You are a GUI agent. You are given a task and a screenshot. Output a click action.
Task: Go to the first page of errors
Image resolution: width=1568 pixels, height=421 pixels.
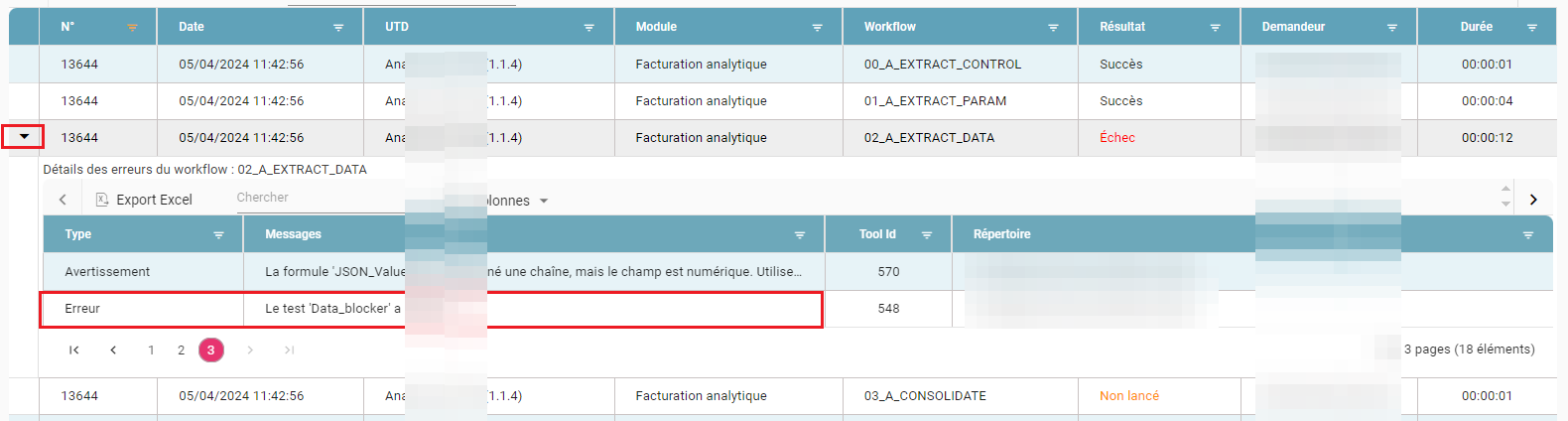[74, 350]
